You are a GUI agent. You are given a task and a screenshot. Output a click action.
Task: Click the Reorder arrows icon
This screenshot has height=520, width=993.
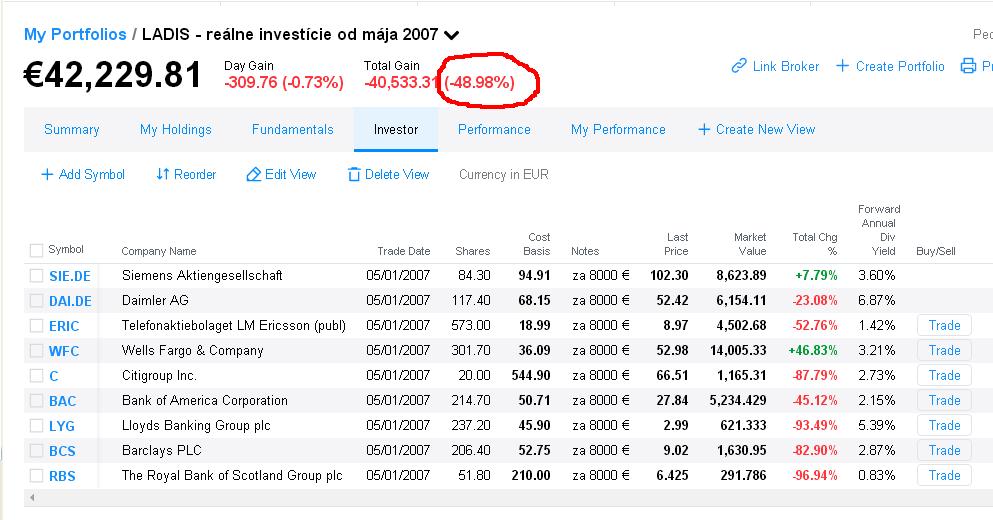[163, 174]
